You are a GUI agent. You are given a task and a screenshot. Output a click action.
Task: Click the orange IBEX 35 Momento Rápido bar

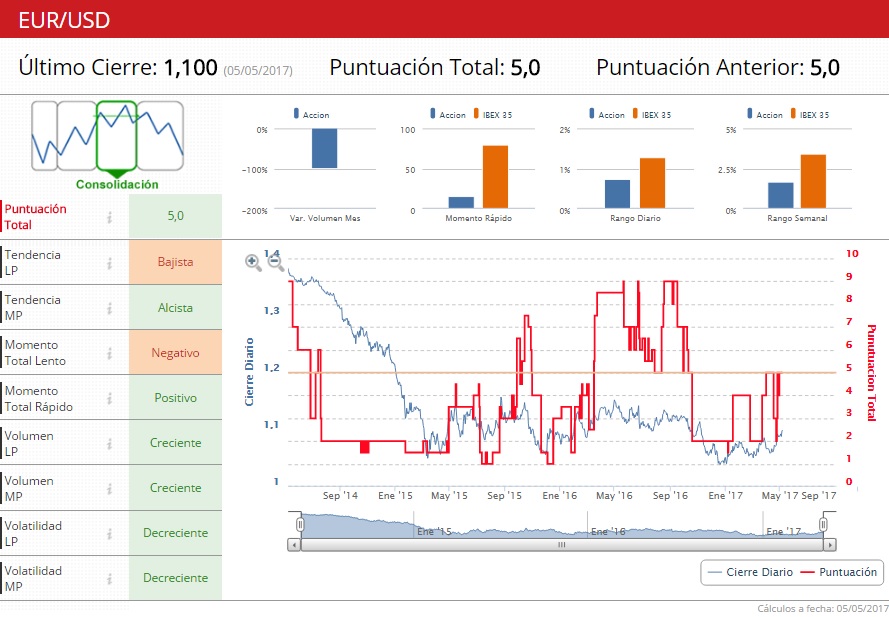[496, 177]
